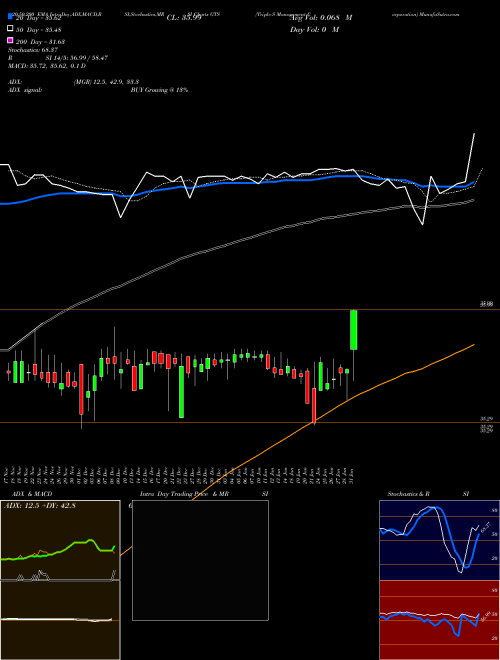This screenshot has width=500, height=660.
Task: Open the empty intraday trading price panel
Action: 200,560
